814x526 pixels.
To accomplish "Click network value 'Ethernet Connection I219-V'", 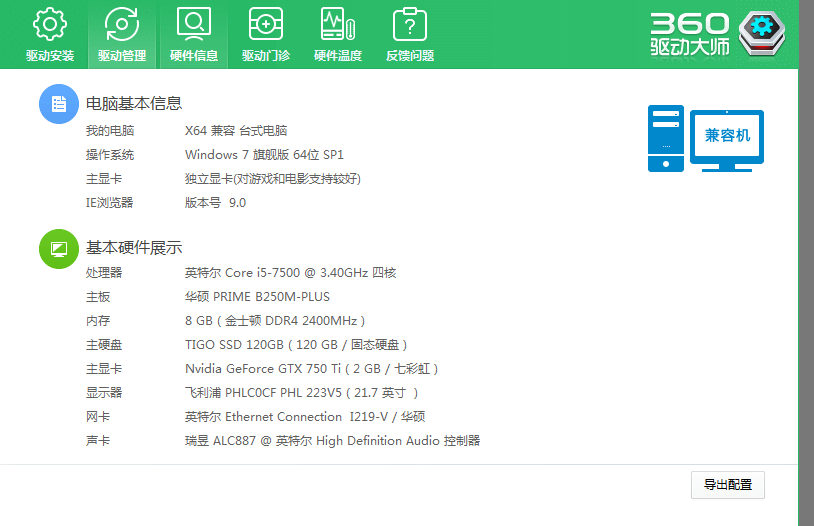I will pyautogui.click(x=306, y=416).
